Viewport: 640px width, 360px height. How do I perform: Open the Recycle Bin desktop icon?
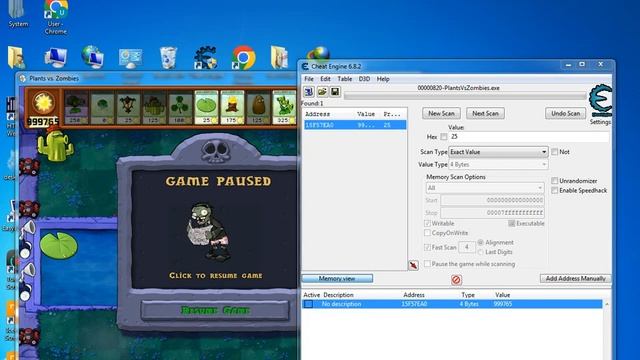click(168, 57)
